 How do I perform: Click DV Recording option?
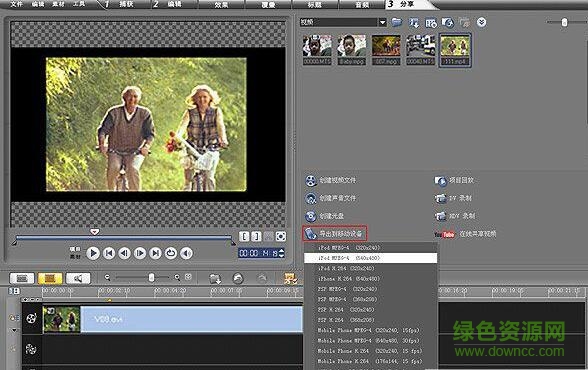pos(453,198)
